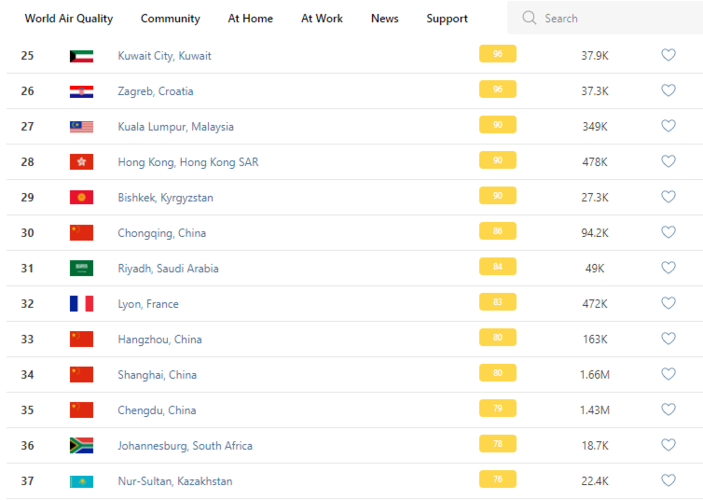The height and width of the screenshot is (500, 703).
Task: Open World Air Quality menu
Action: (x=69, y=19)
